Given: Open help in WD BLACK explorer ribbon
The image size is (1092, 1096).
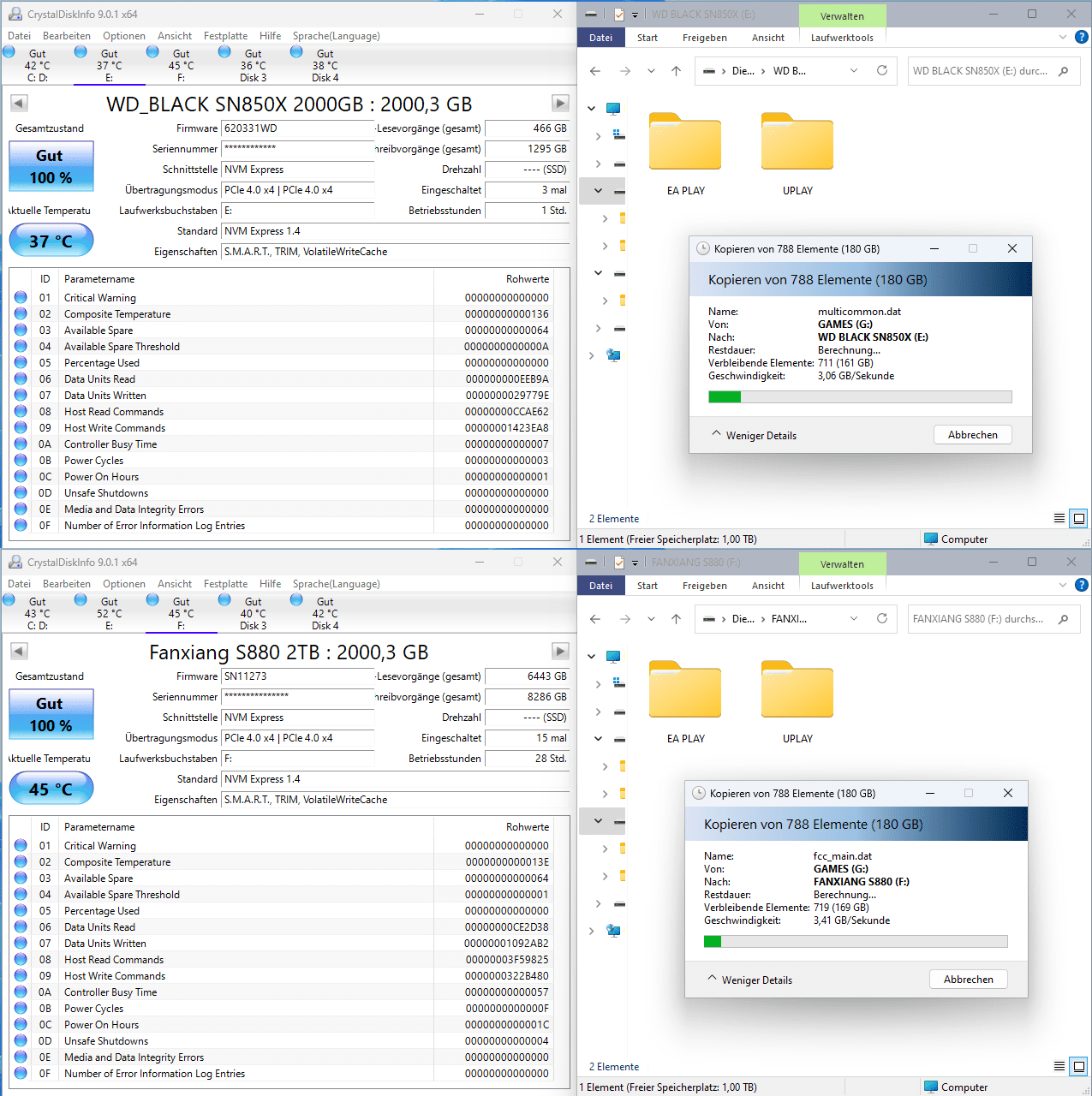Looking at the screenshot, I should [1082, 37].
